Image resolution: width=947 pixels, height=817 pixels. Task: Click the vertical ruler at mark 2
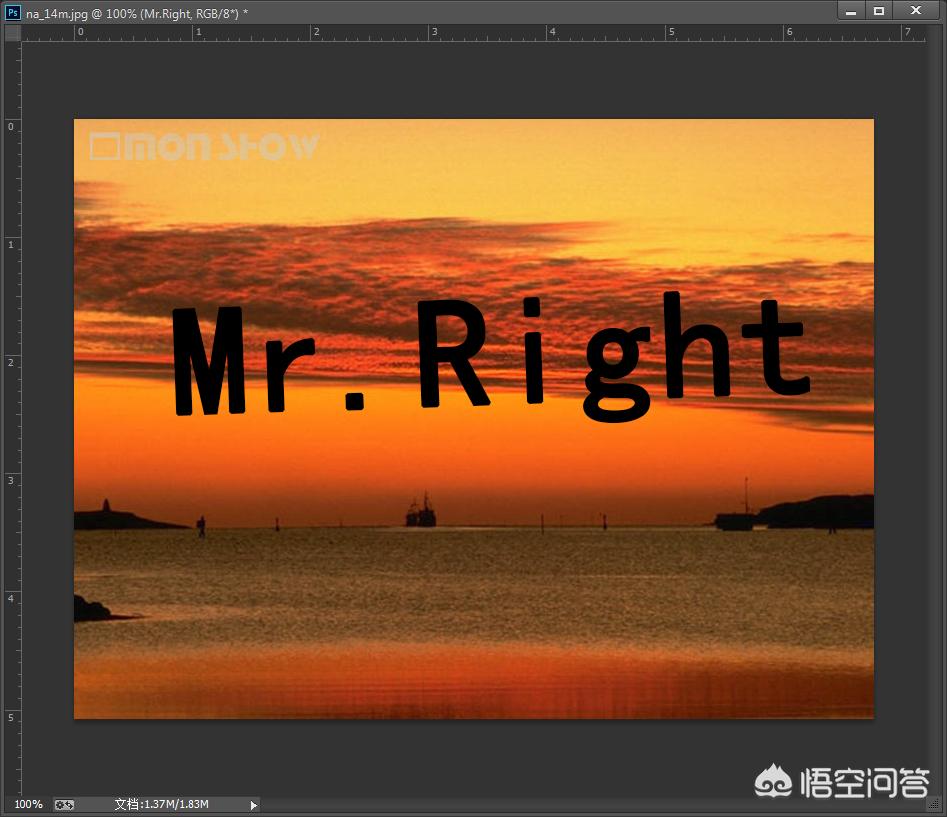(11, 363)
